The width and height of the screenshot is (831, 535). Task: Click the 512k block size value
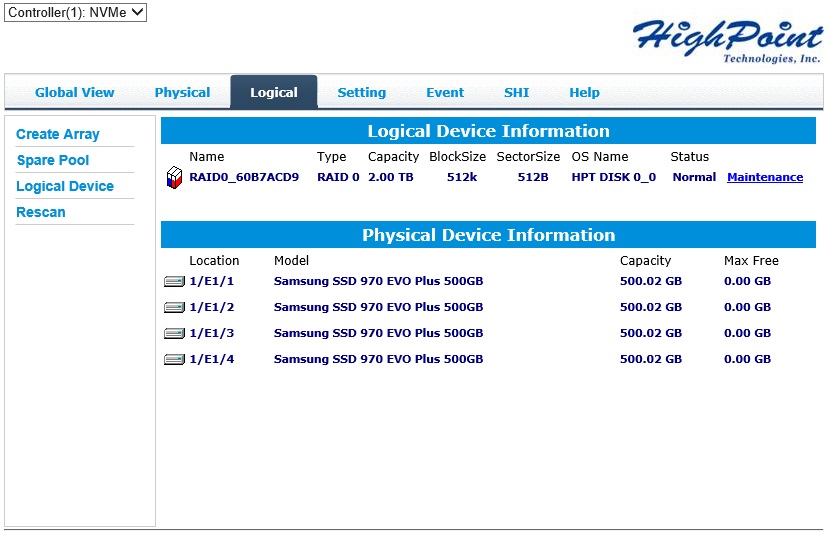(462, 177)
